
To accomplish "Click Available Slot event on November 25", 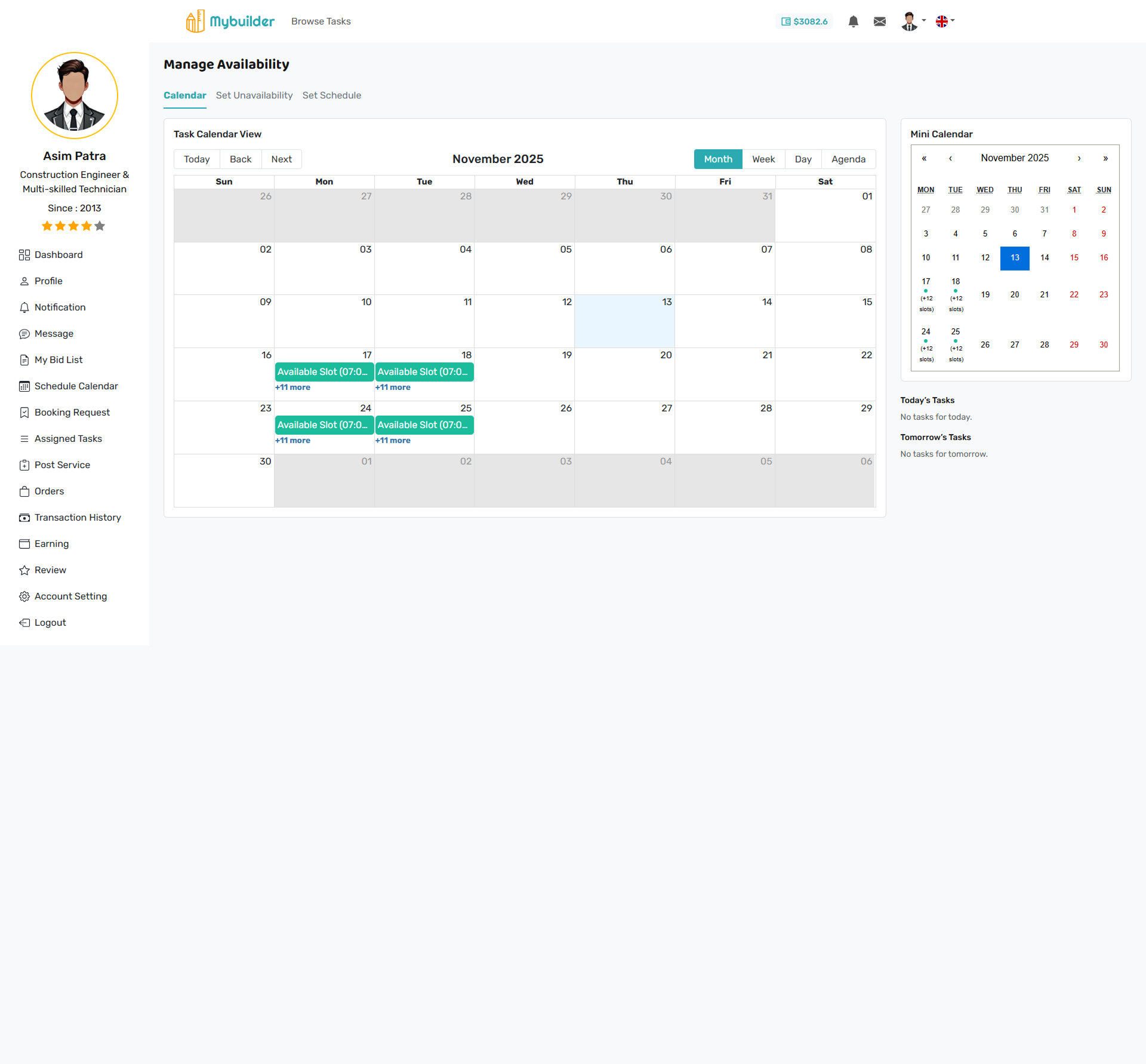I will 424,425.
